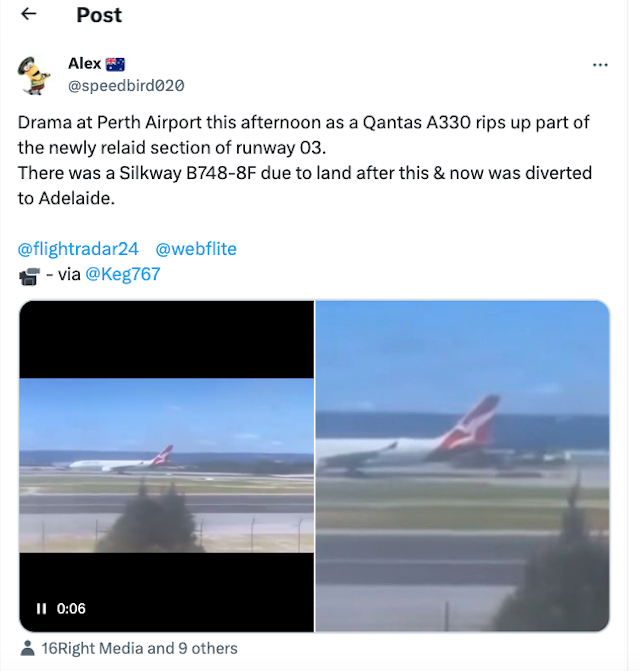Screen dimensions: 640x671
Task: Visit the @webflite mention
Action: [x=196, y=249]
